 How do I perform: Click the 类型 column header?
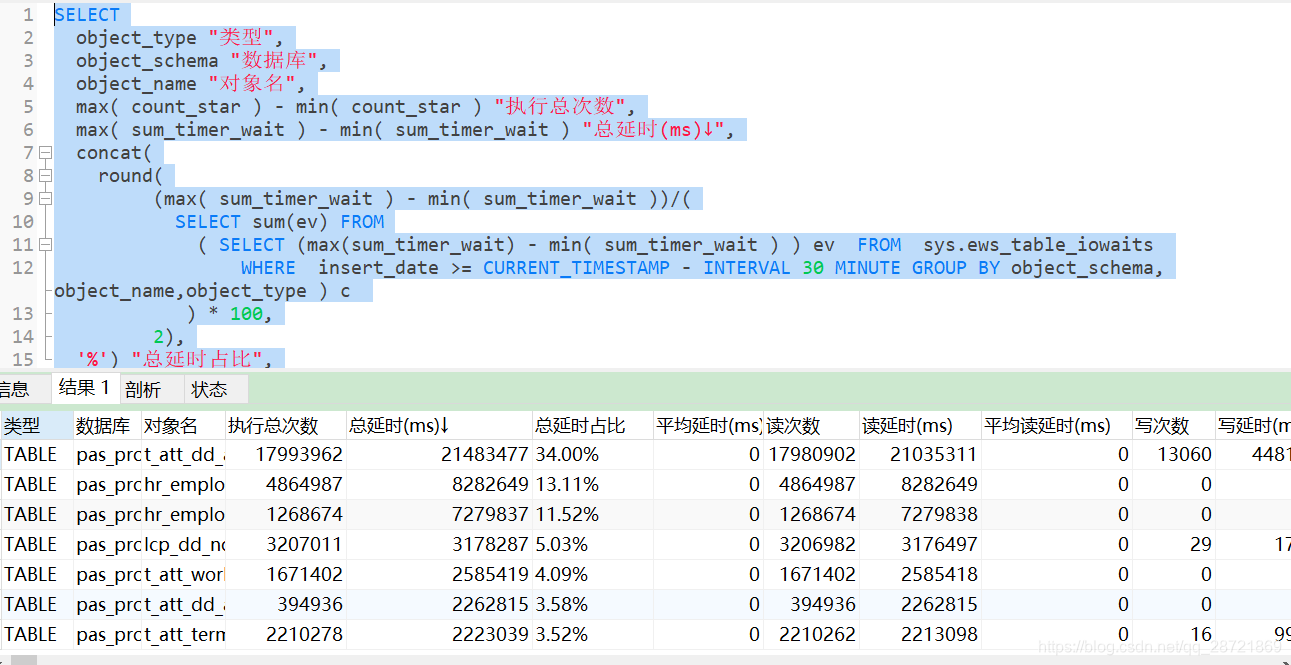tap(37, 425)
